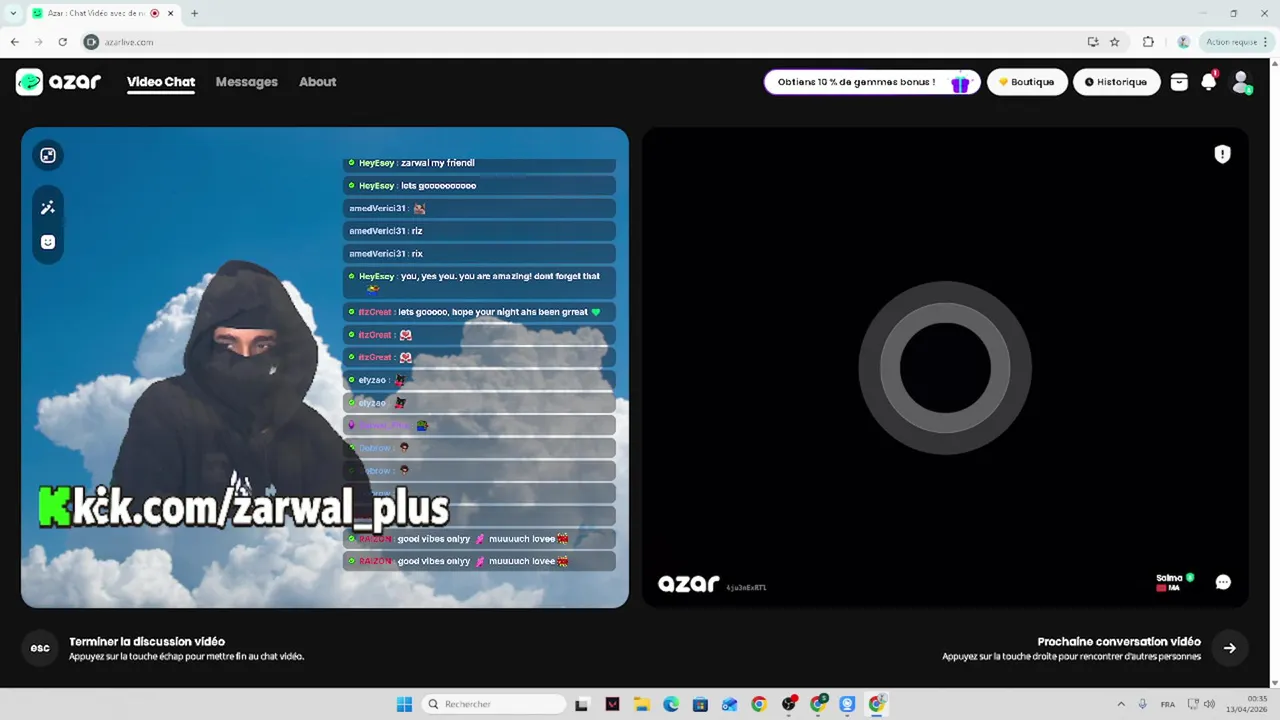The image size is (1280, 720).
Task: Click the esc end-chat button
Action: coord(40,648)
